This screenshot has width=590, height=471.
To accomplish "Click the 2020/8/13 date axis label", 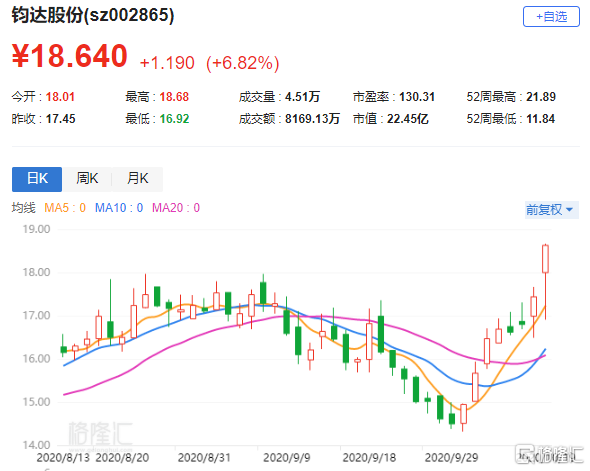I will [63, 458].
